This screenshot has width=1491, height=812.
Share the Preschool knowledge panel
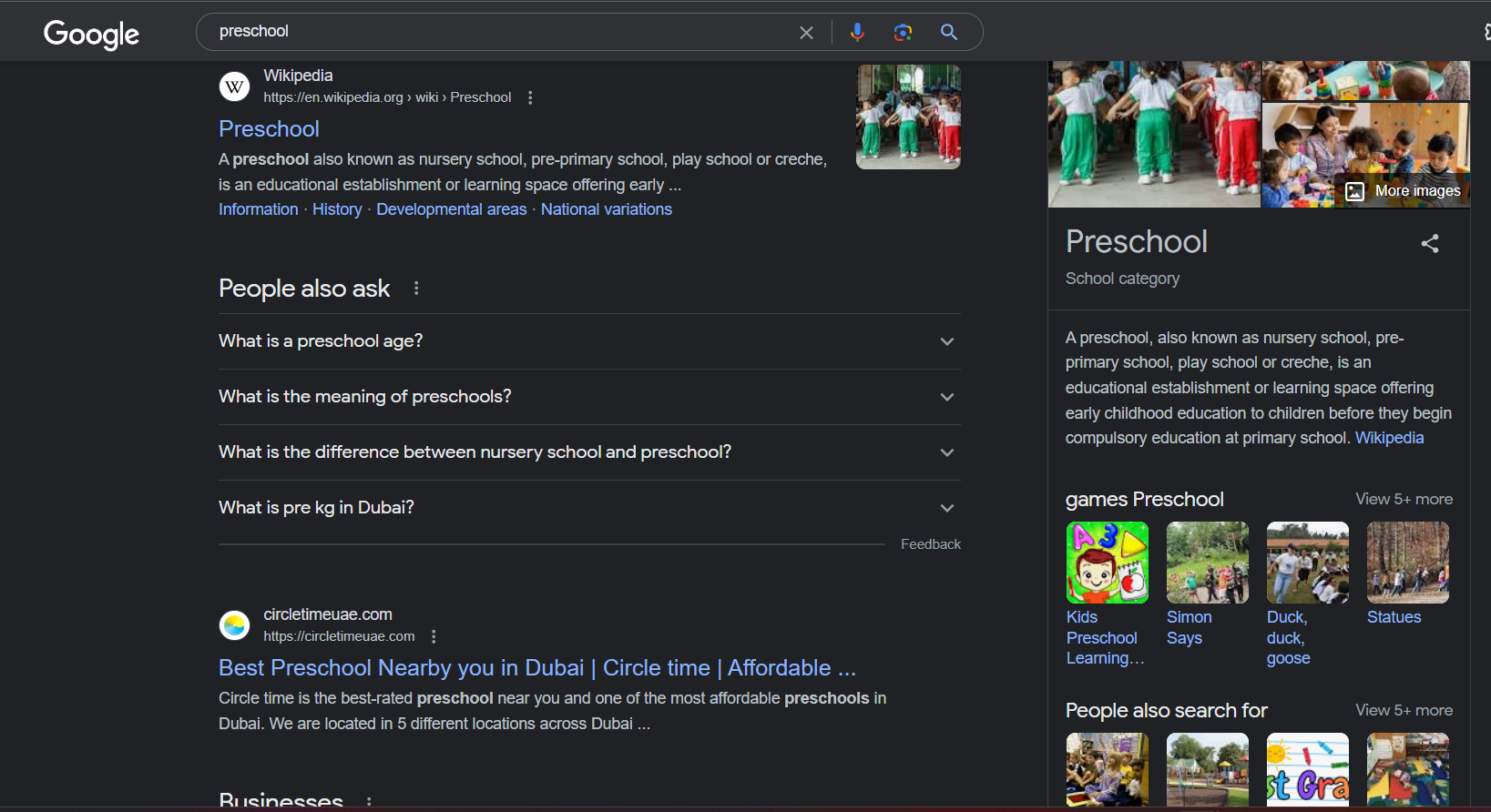pyautogui.click(x=1430, y=243)
